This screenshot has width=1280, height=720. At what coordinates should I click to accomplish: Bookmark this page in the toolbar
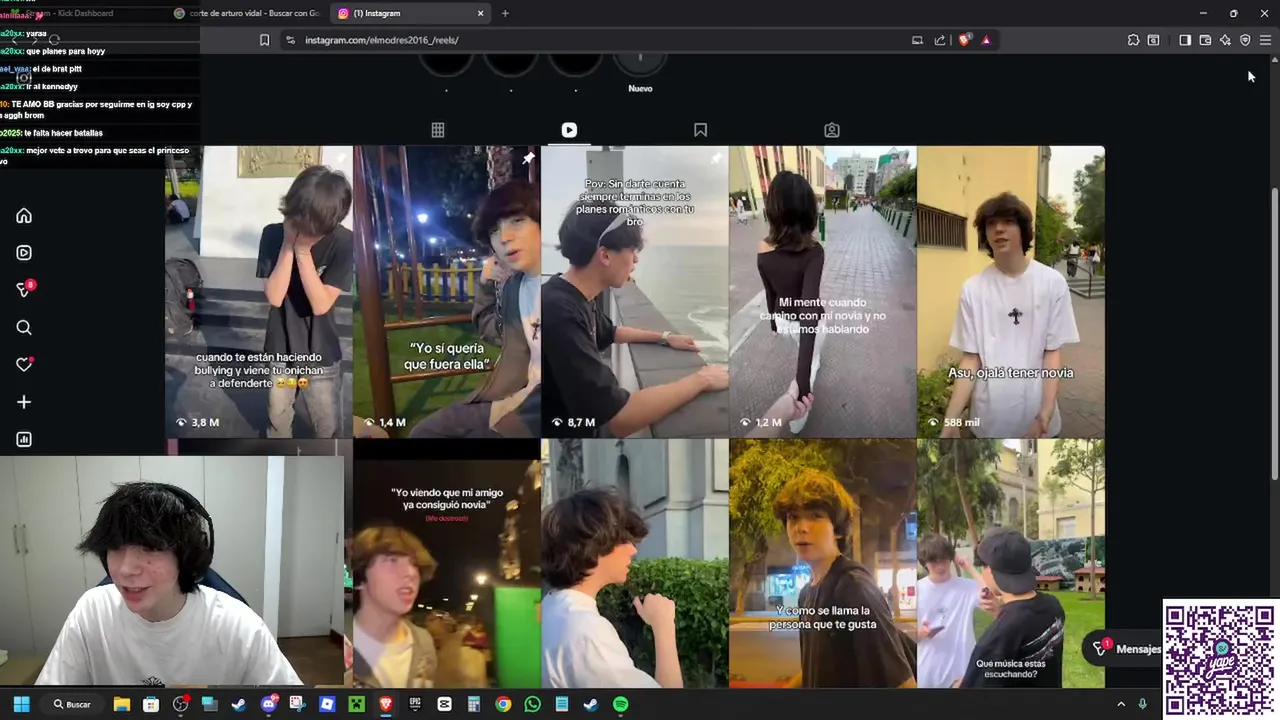(264, 40)
